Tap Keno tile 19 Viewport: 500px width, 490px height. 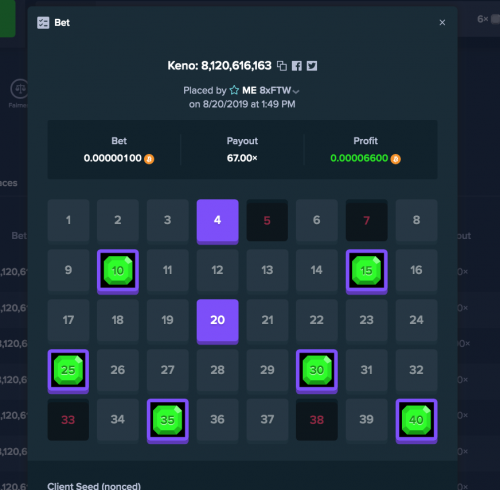pos(168,320)
